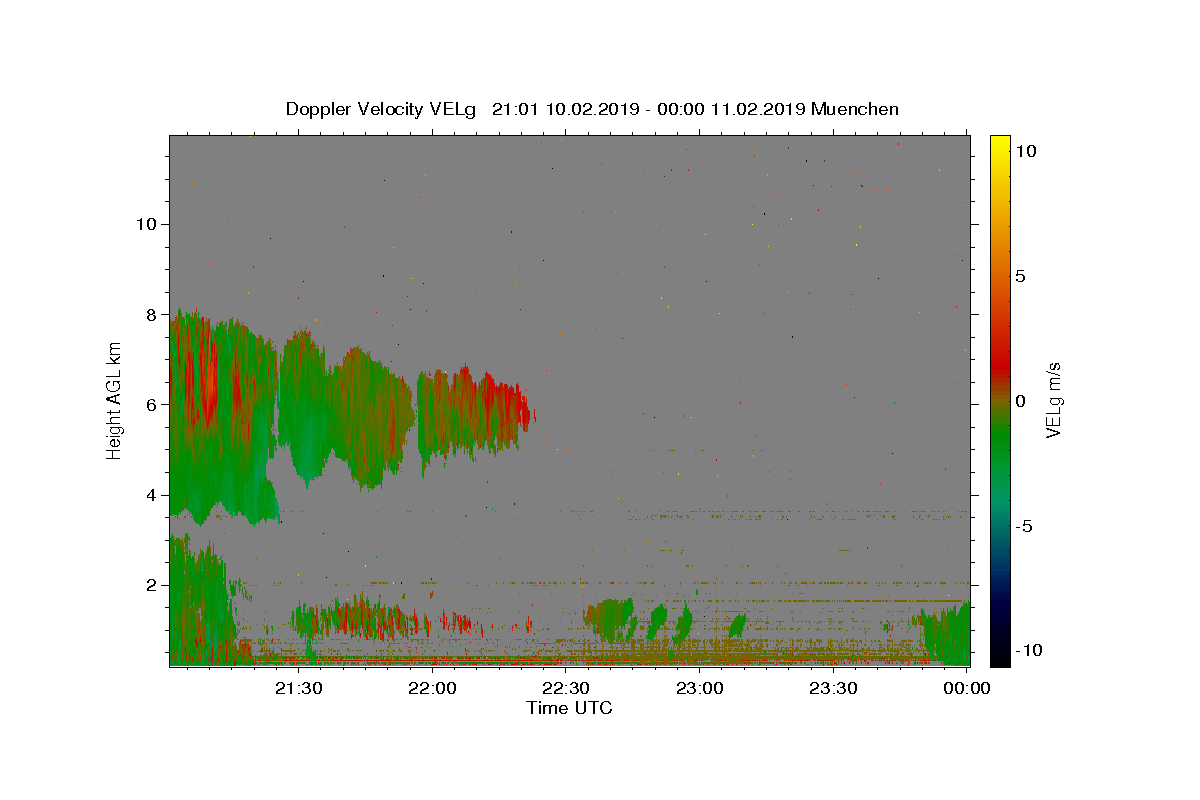
Task: Click the height axis tick label '10'
Action: pyautogui.click(x=148, y=224)
